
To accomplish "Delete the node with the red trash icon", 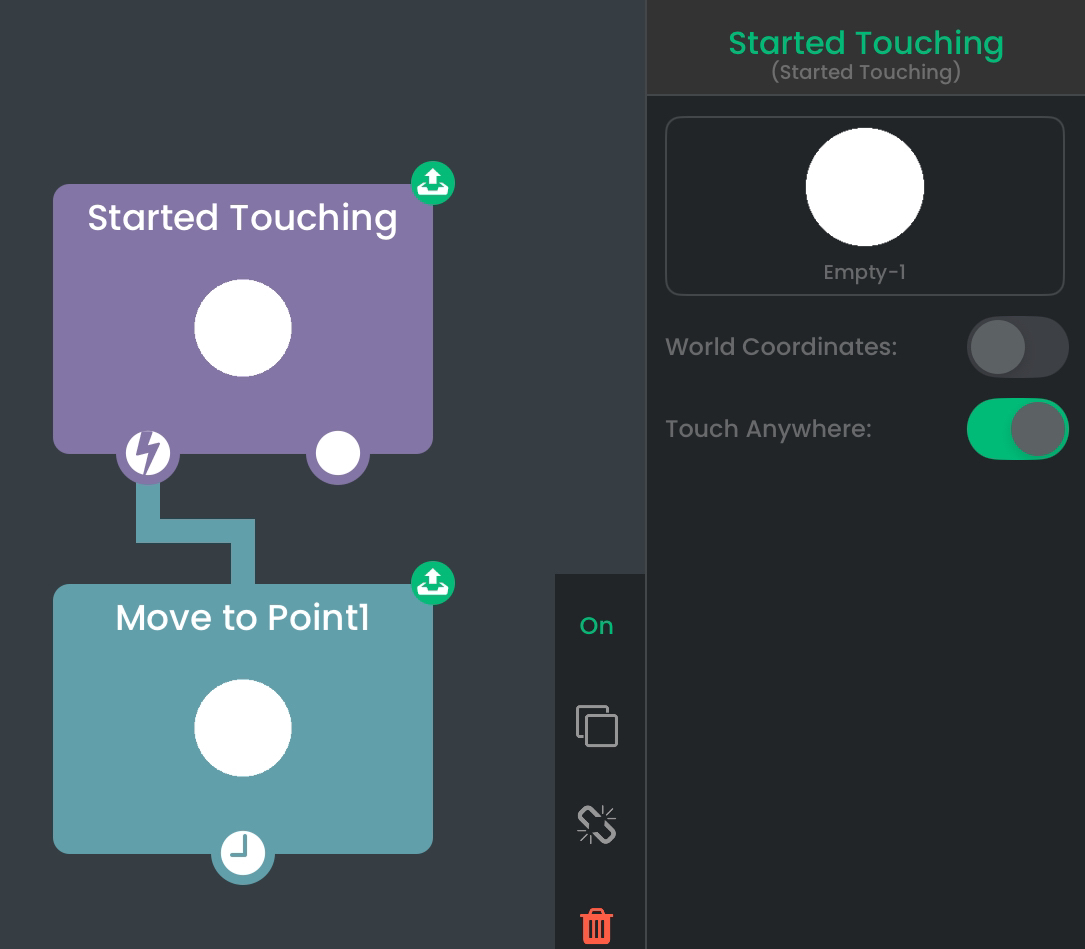I will point(597,926).
